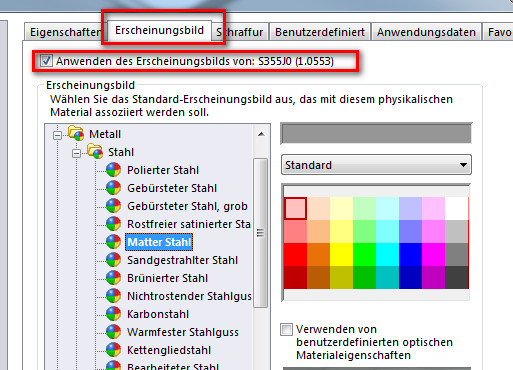Pick the orange color swatch
This screenshot has height=370, width=513.
(318, 254)
